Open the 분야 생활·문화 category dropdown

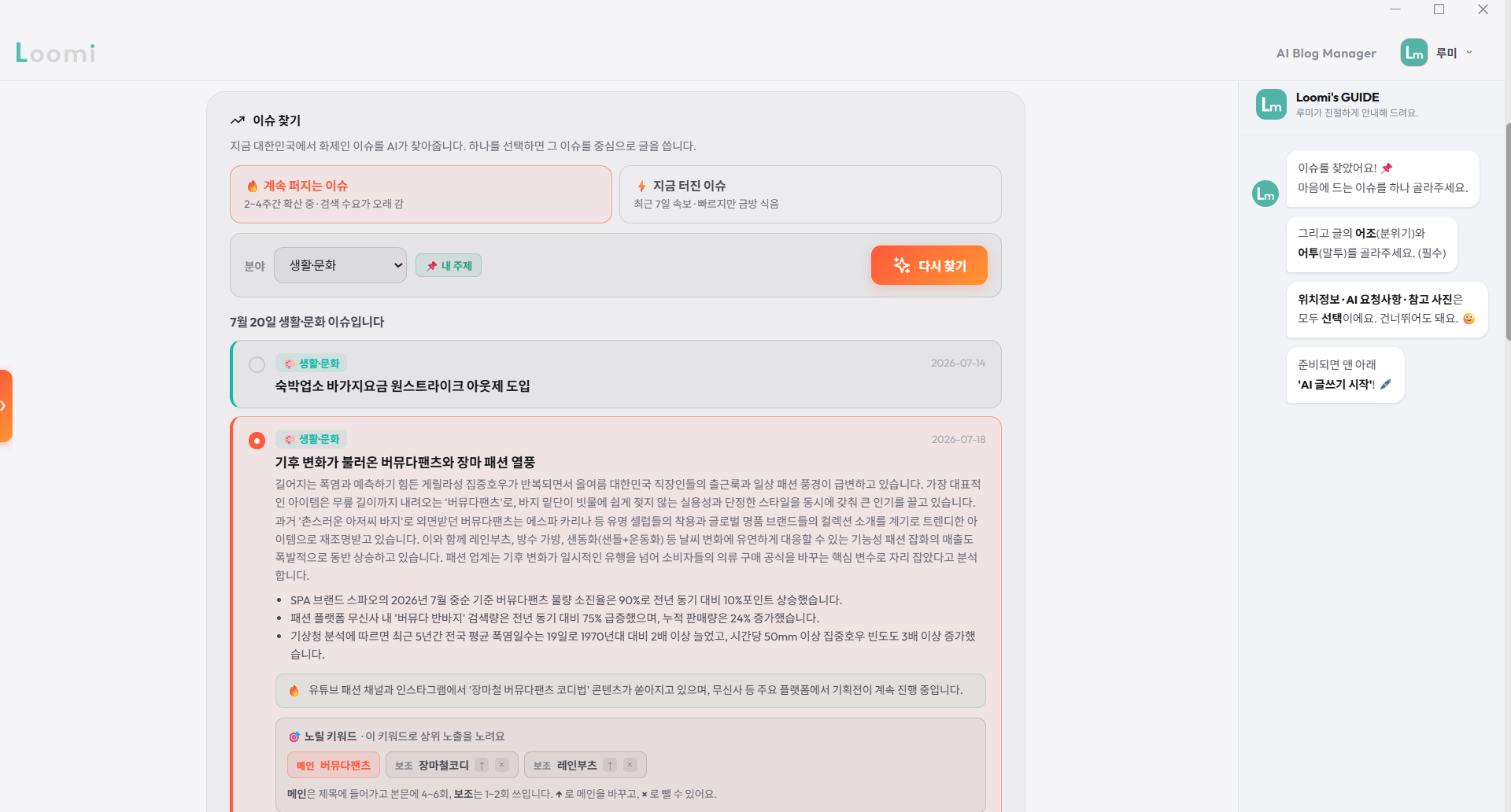pos(340,265)
